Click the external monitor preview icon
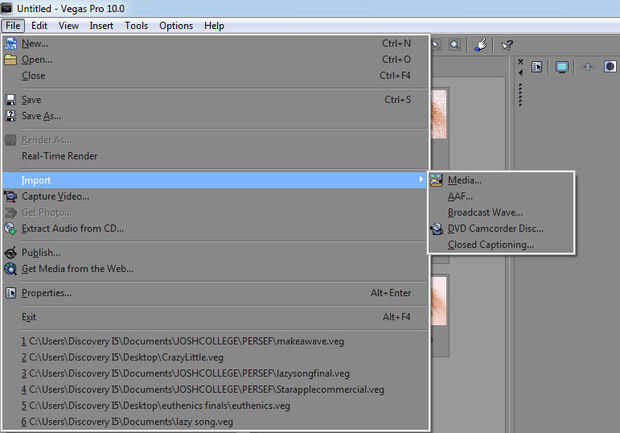620x433 pixels. pos(562,67)
